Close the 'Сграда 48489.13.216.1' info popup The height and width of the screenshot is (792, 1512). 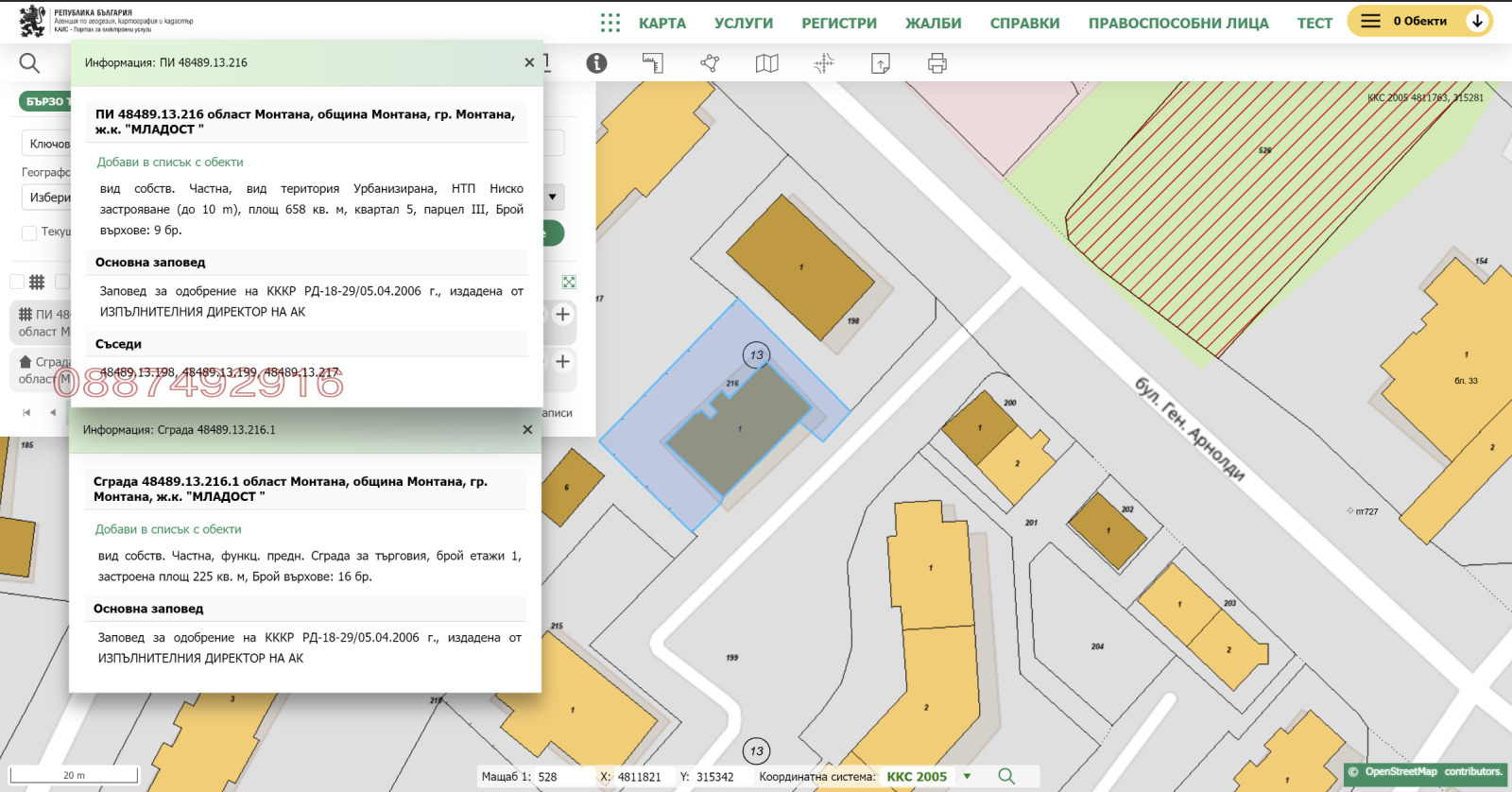pyautogui.click(x=527, y=430)
